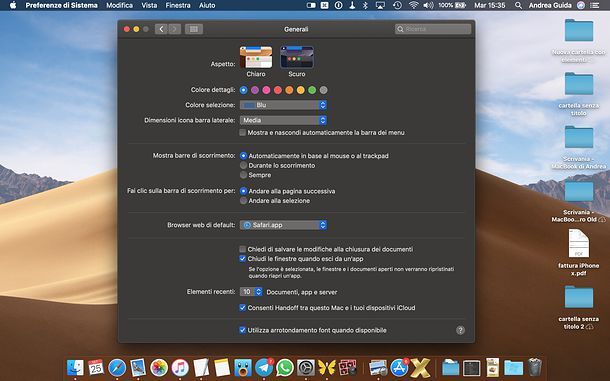
Task: Click the Andrea Guida user name in menu bar
Action: (550, 5)
